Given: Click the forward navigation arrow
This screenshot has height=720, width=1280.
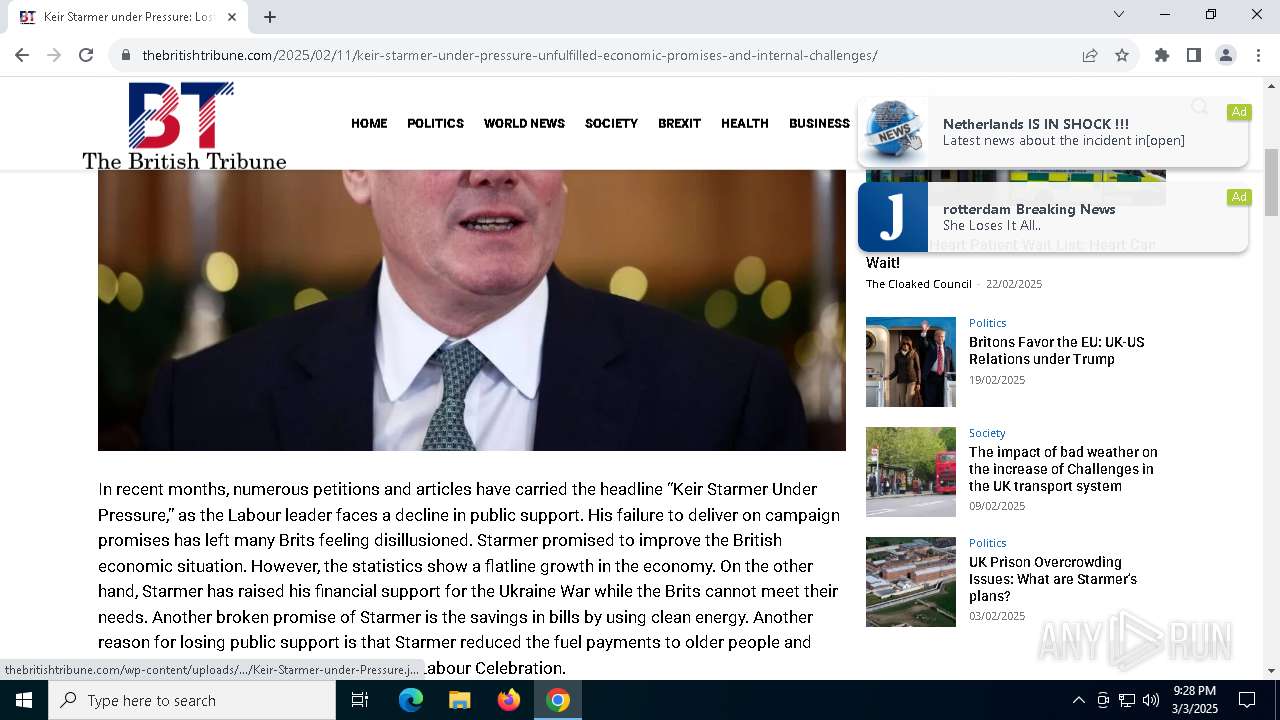Looking at the screenshot, I should pyautogui.click(x=54, y=55).
